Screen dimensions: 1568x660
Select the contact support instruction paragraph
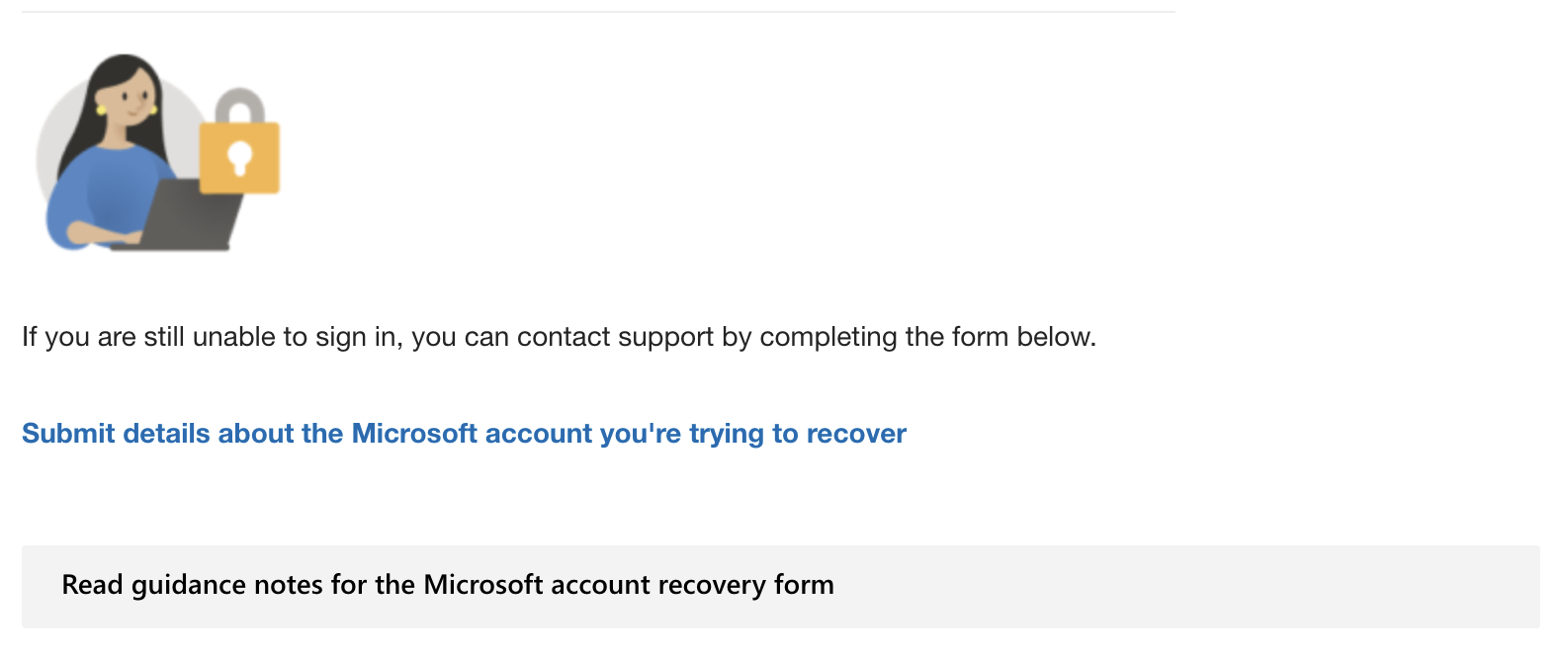point(559,336)
